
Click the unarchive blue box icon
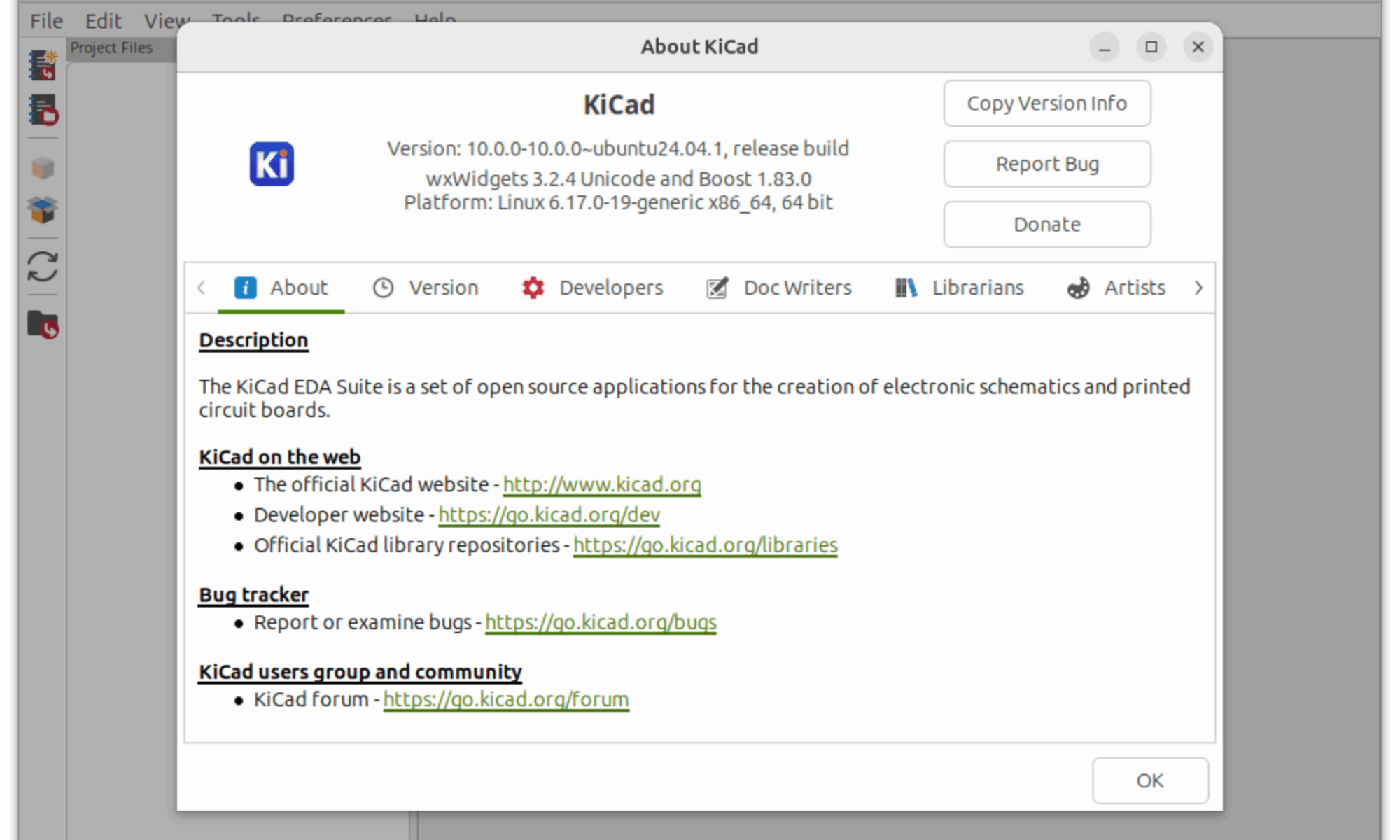(x=43, y=209)
